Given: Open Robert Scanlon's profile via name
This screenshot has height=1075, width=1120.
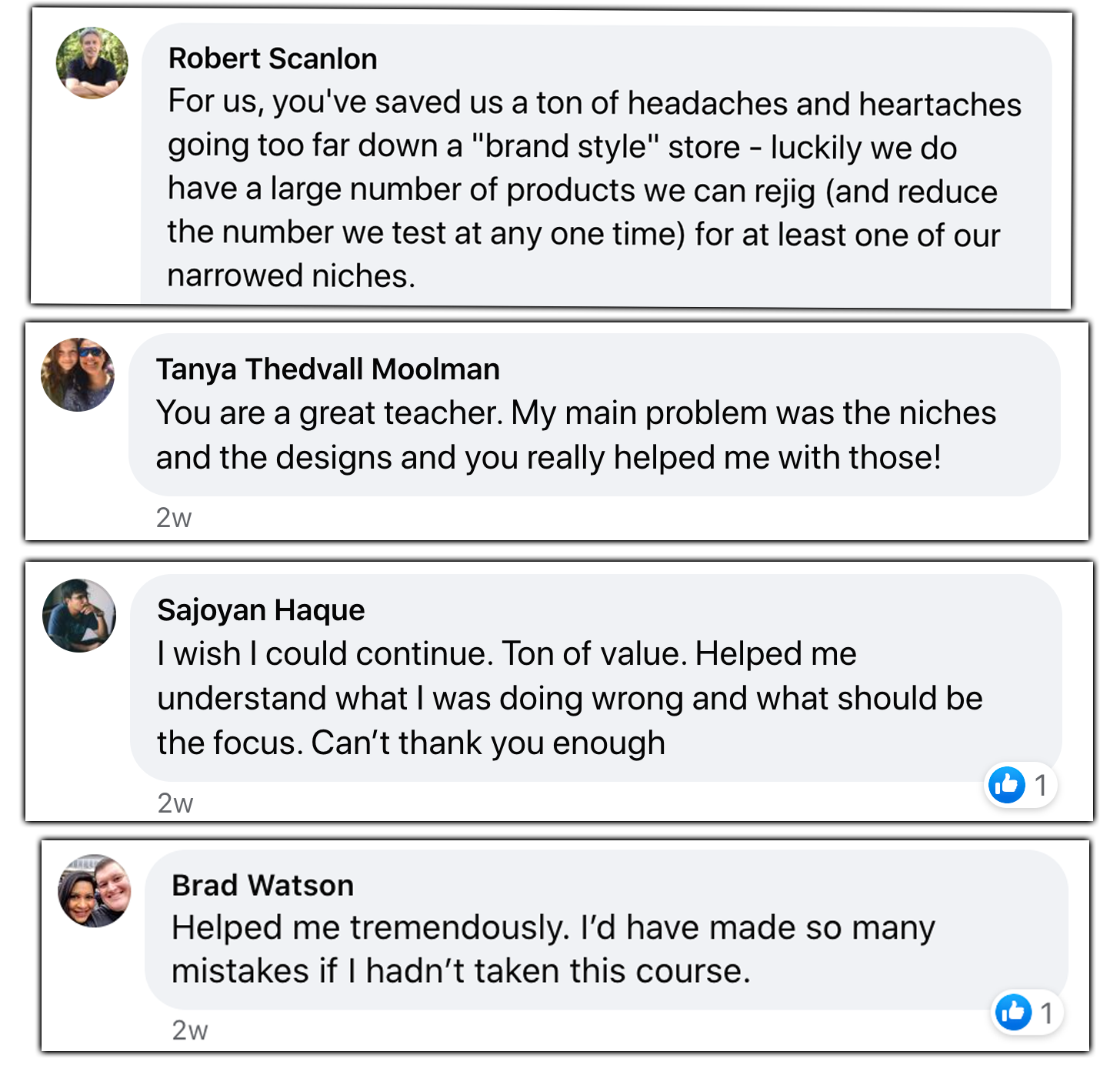Looking at the screenshot, I should click(x=272, y=58).
